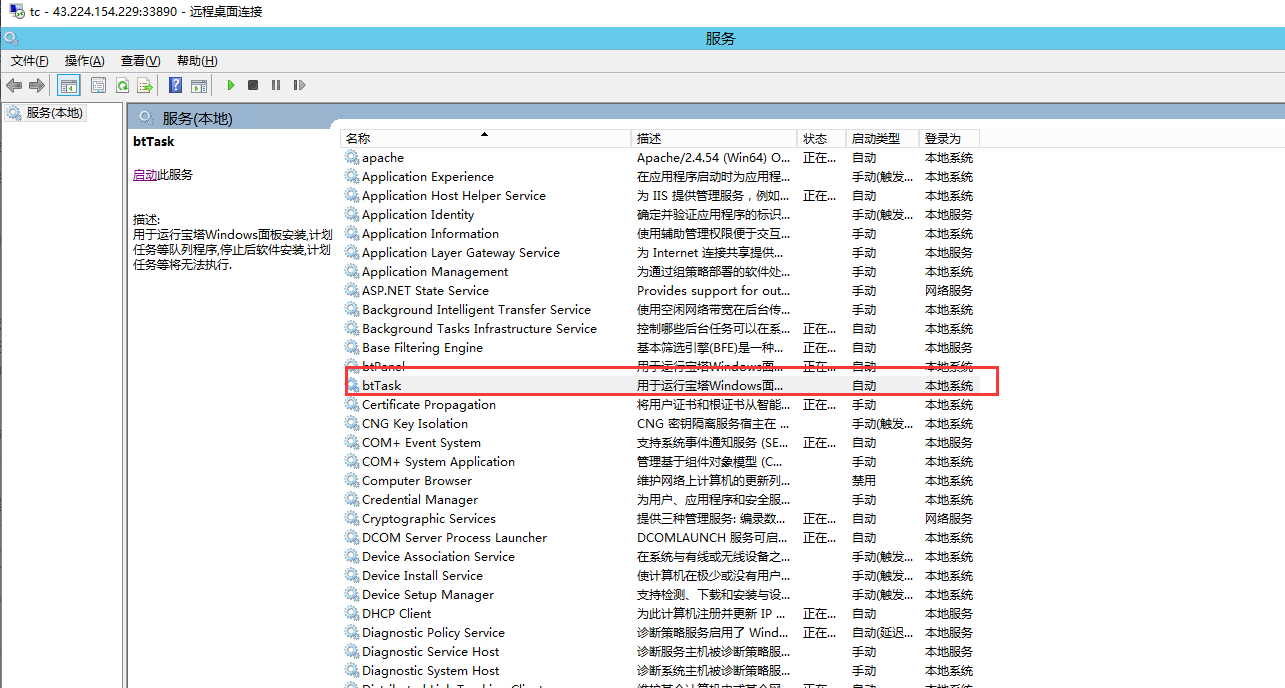
Task: Click the Restart Service toolbar icon
Action: click(299, 86)
